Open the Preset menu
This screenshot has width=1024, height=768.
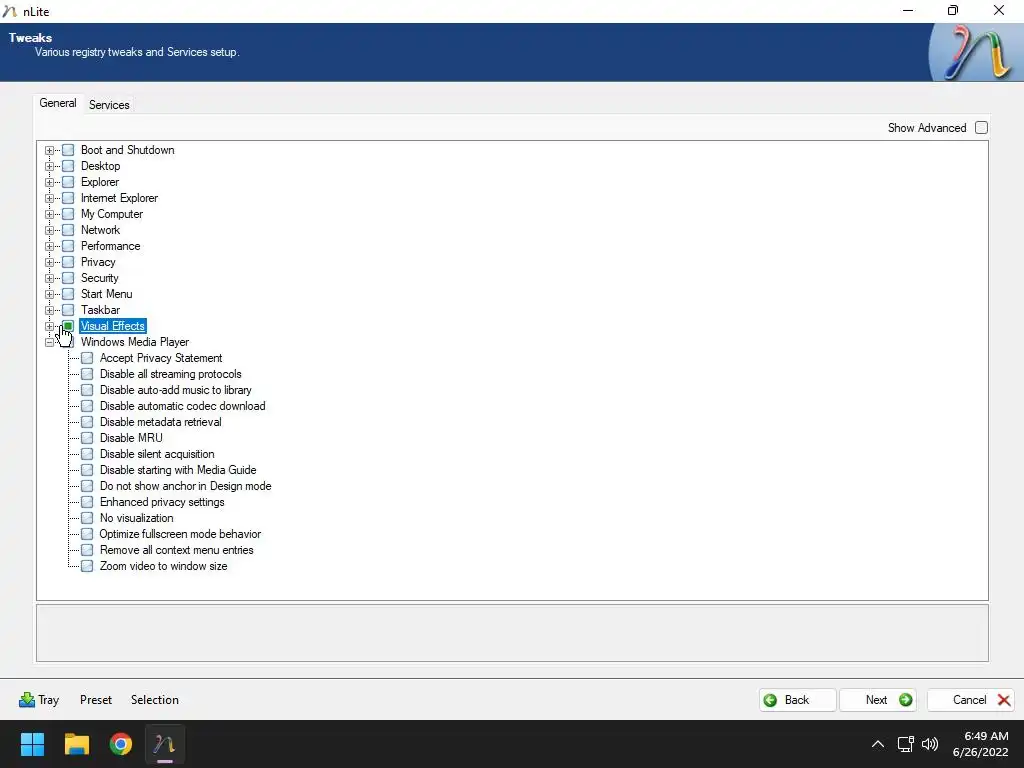[x=96, y=700]
